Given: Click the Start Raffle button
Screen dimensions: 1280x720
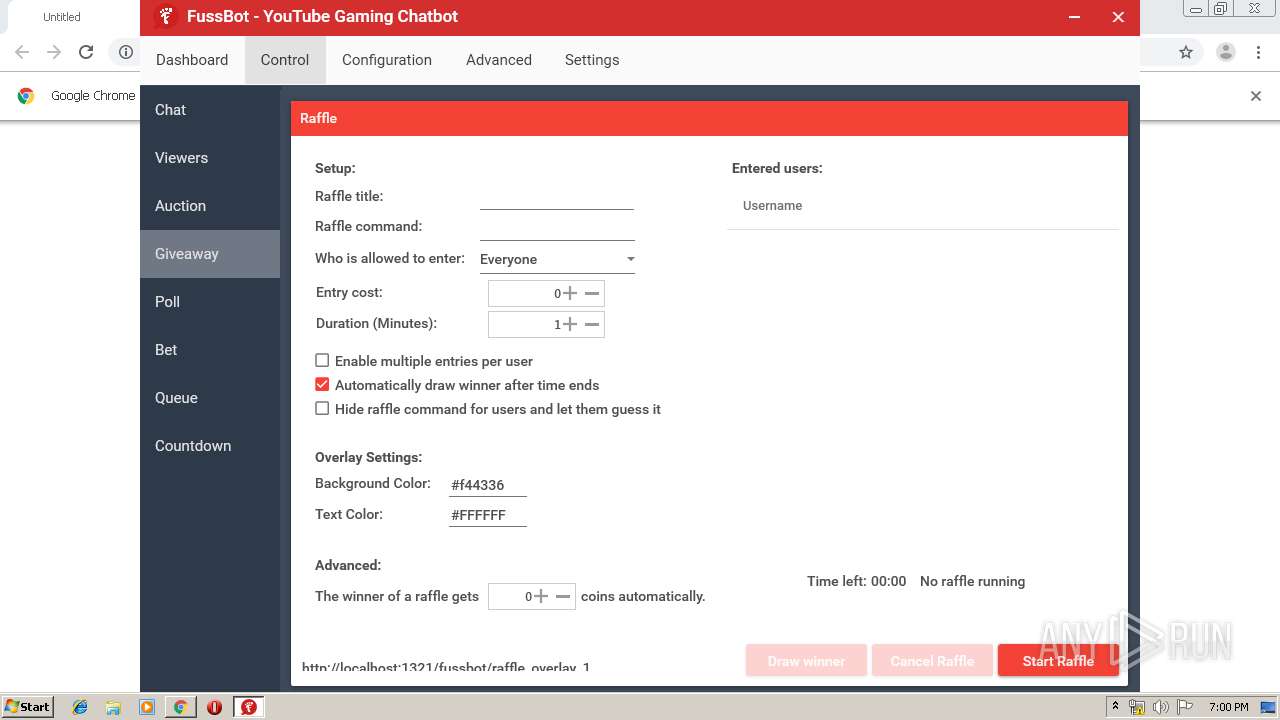Looking at the screenshot, I should 1058,661.
